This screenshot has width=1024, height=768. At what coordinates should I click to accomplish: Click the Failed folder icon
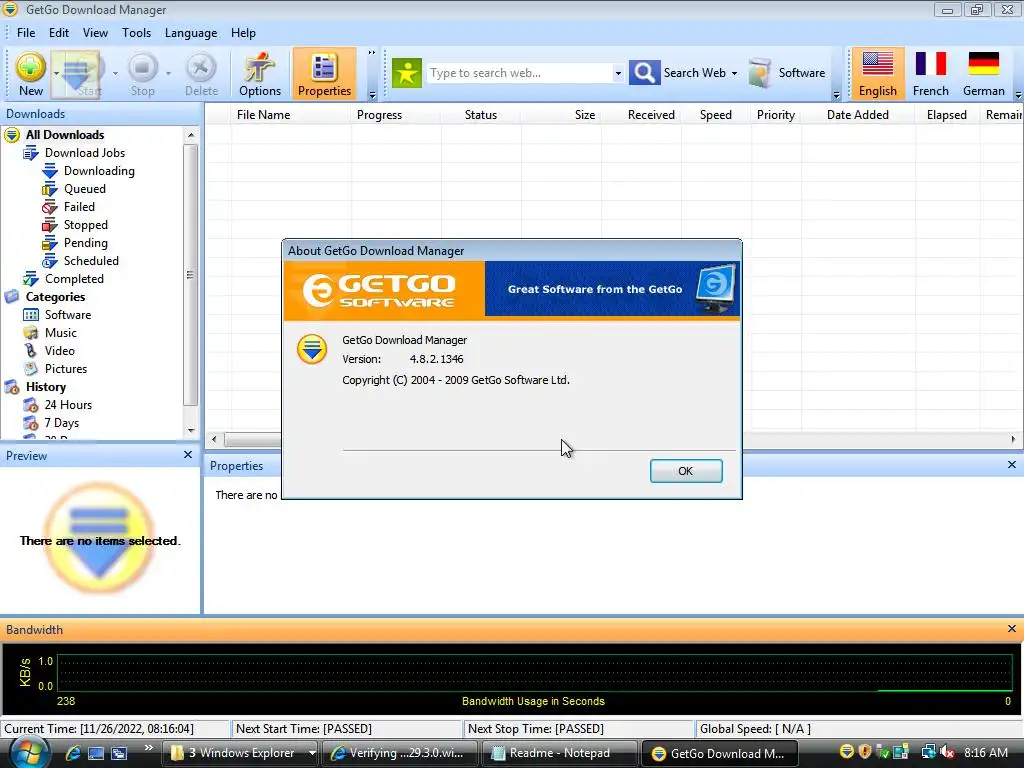click(x=50, y=207)
